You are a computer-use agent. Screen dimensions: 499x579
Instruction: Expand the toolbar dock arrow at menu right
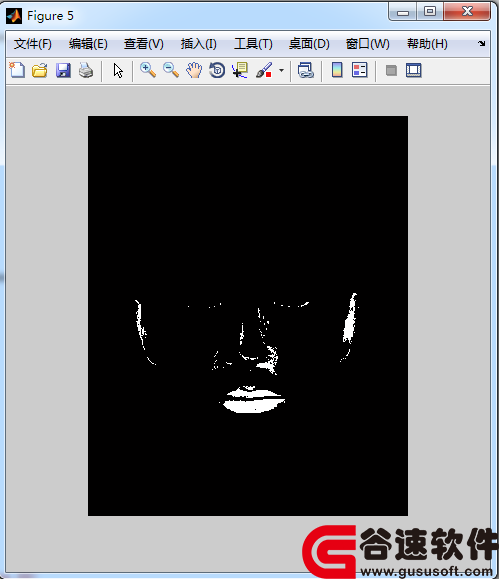482,44
